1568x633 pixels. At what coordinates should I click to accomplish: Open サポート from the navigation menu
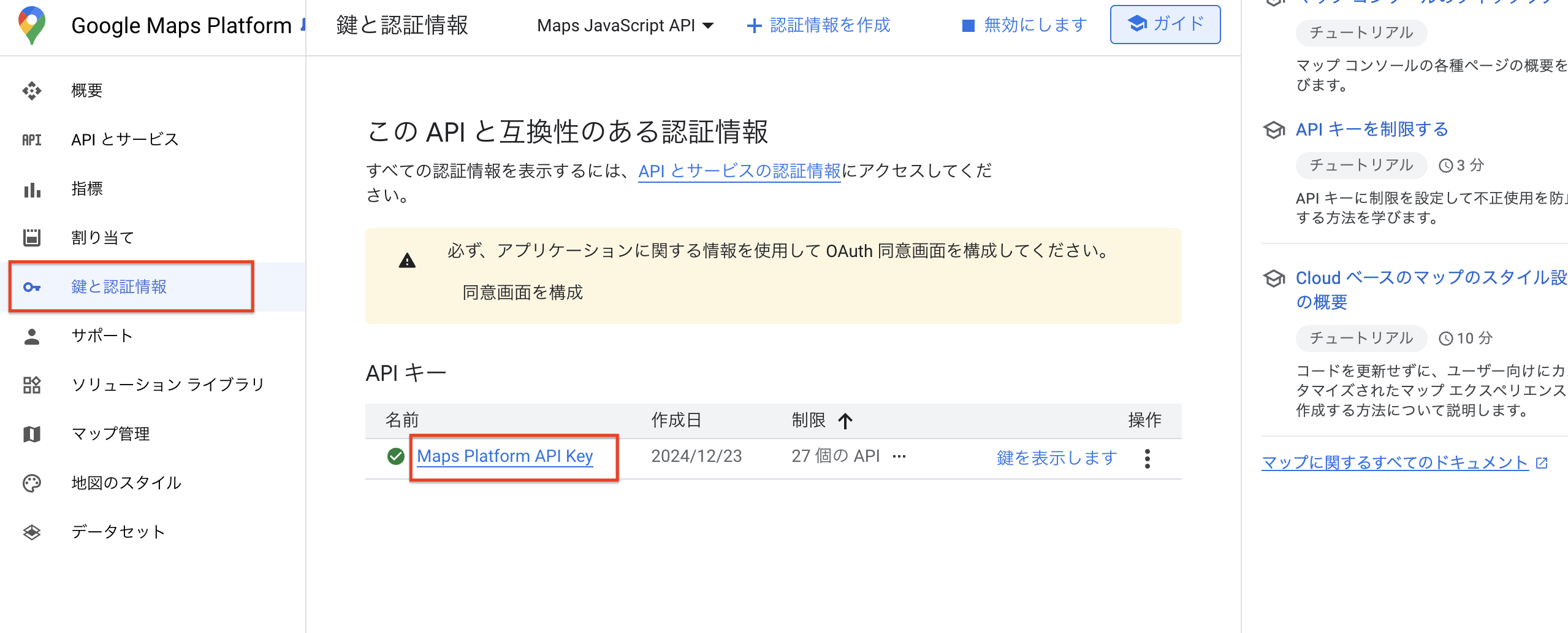[101, 336]
